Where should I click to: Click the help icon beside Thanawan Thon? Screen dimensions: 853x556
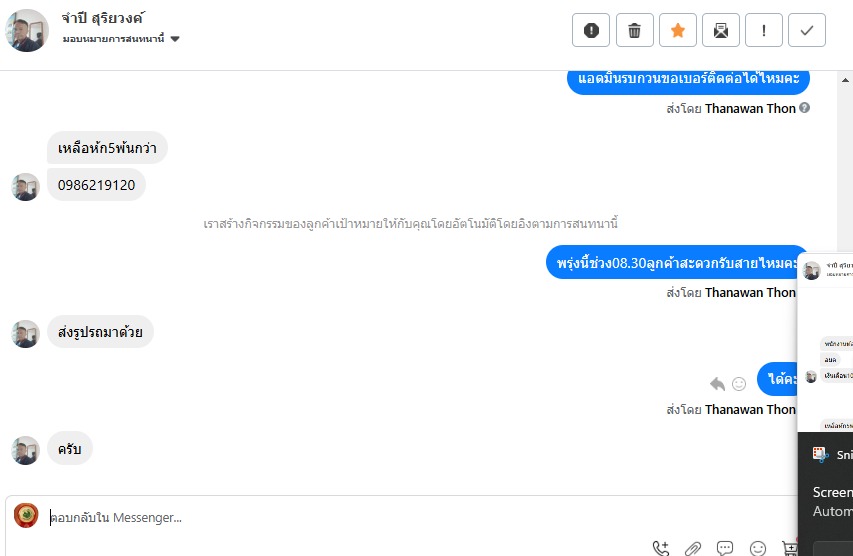pos(805,108)
